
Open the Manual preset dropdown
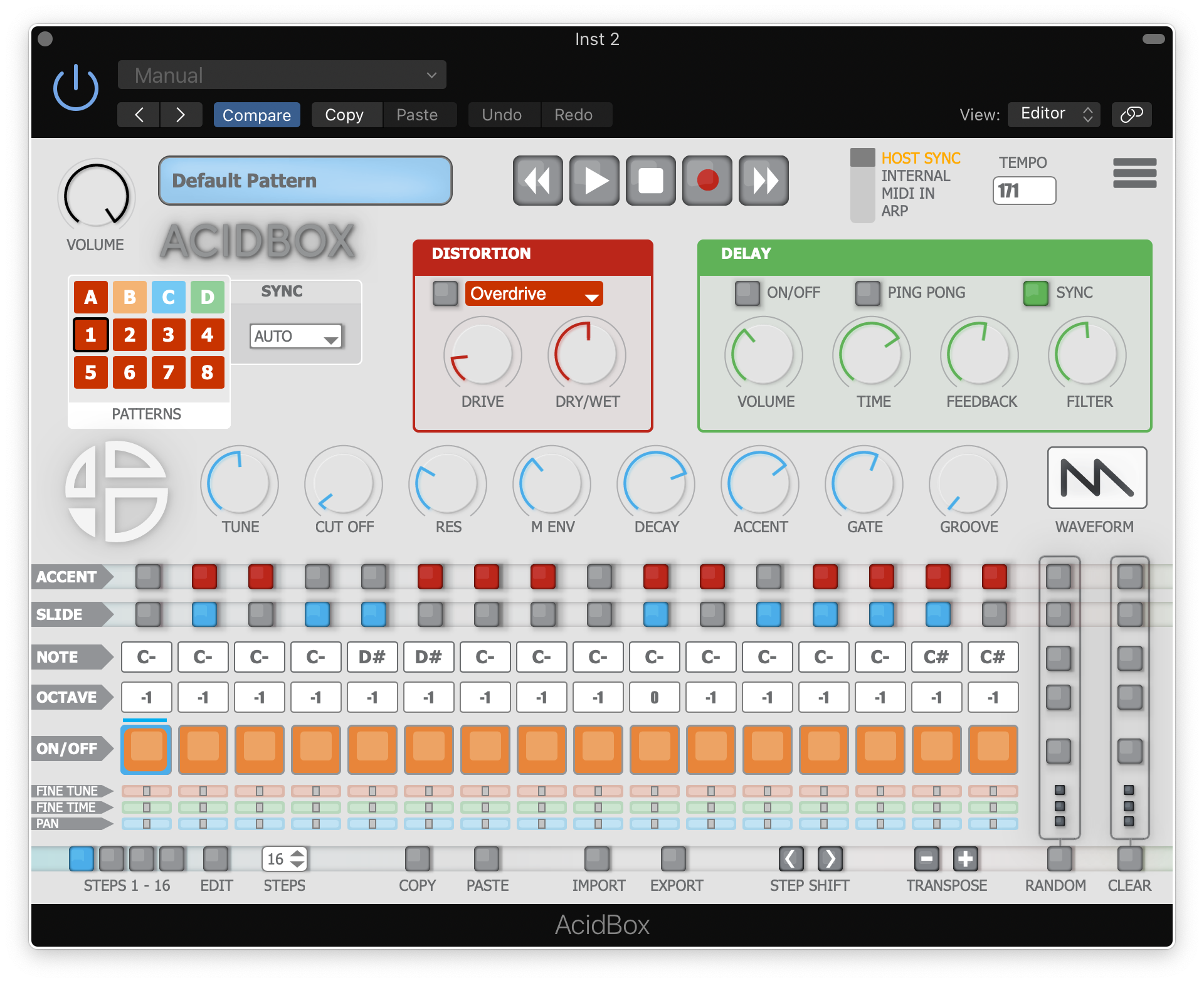[282, 75]
